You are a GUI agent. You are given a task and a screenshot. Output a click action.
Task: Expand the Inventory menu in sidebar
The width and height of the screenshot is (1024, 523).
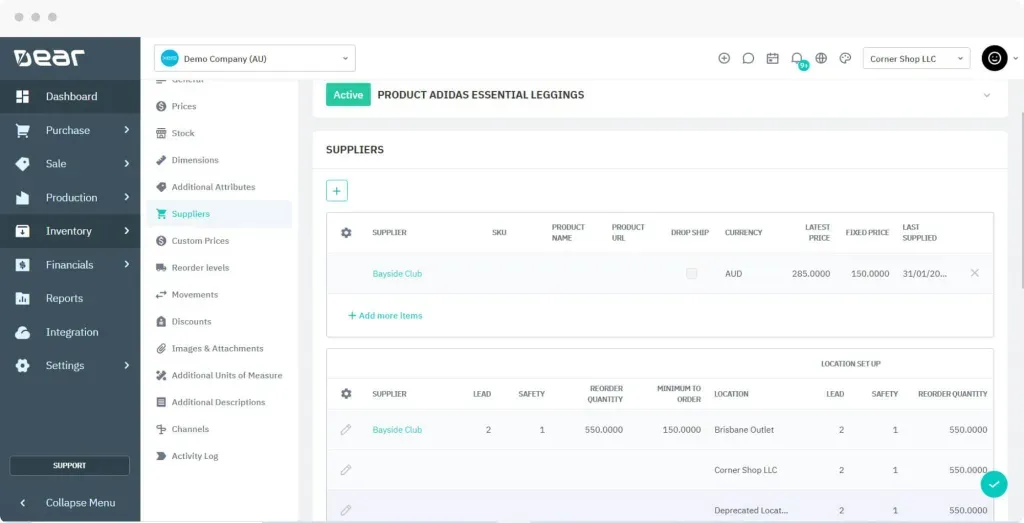pyautogui.click(x=70, y=231)
